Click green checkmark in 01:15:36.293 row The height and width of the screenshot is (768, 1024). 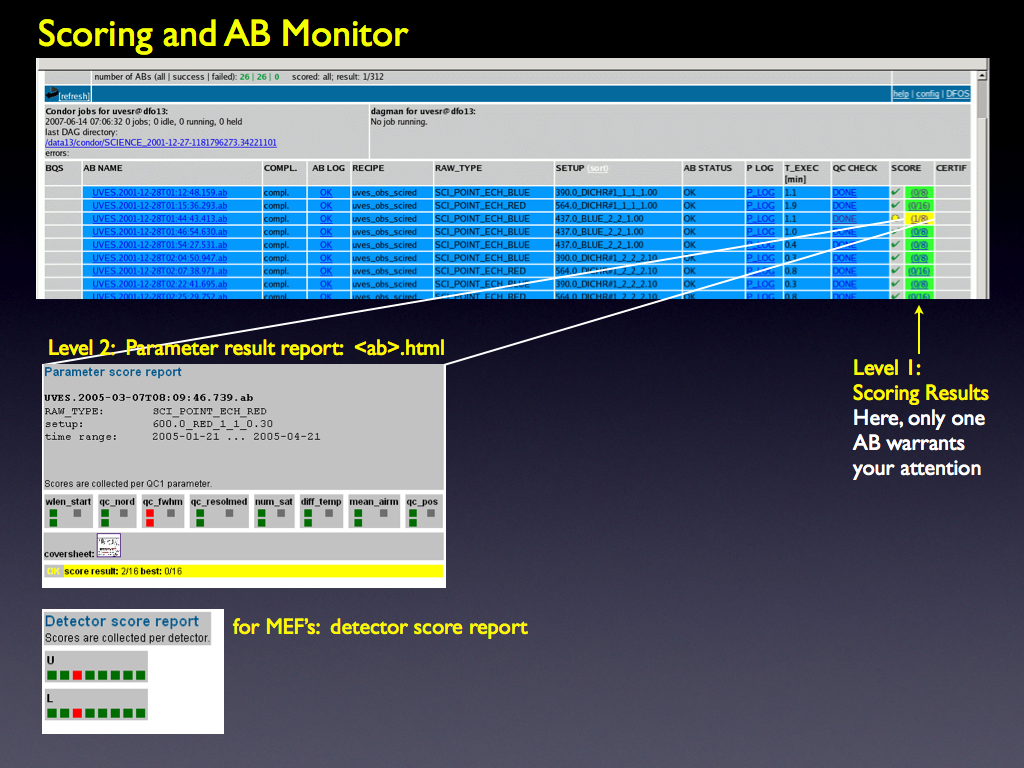[x=895, y=205]
